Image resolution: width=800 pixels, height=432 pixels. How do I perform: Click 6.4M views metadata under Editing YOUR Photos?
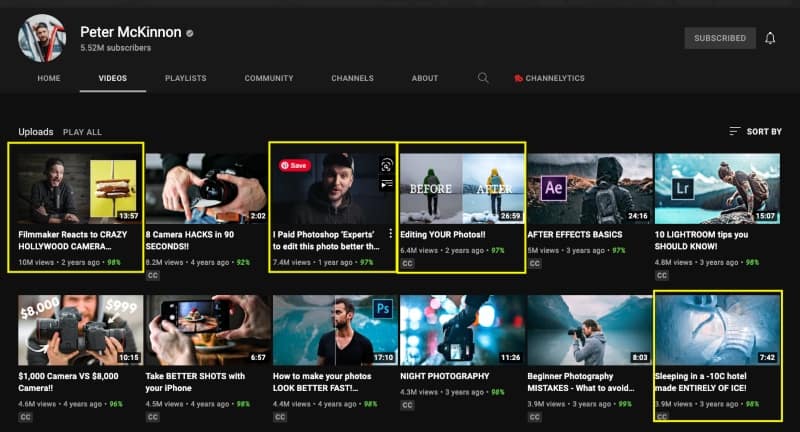(x=452, y=250)
